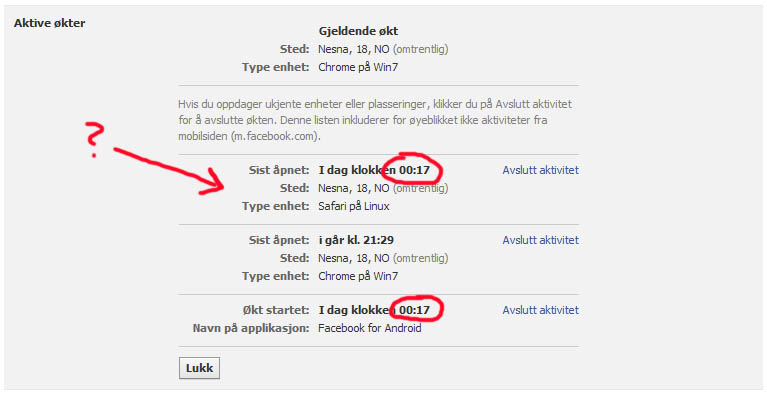Click the Navn på applikasjon label
Screen dimensions: 767x395
pos(251,328)
